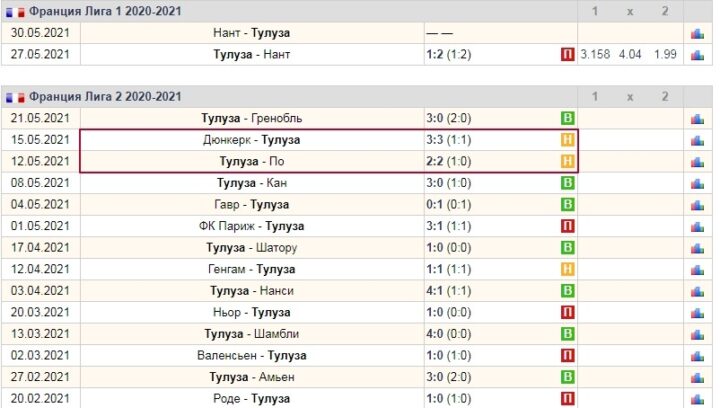
Task: Open match Генгам - Тулуза
Action: (x=252, y=269)
